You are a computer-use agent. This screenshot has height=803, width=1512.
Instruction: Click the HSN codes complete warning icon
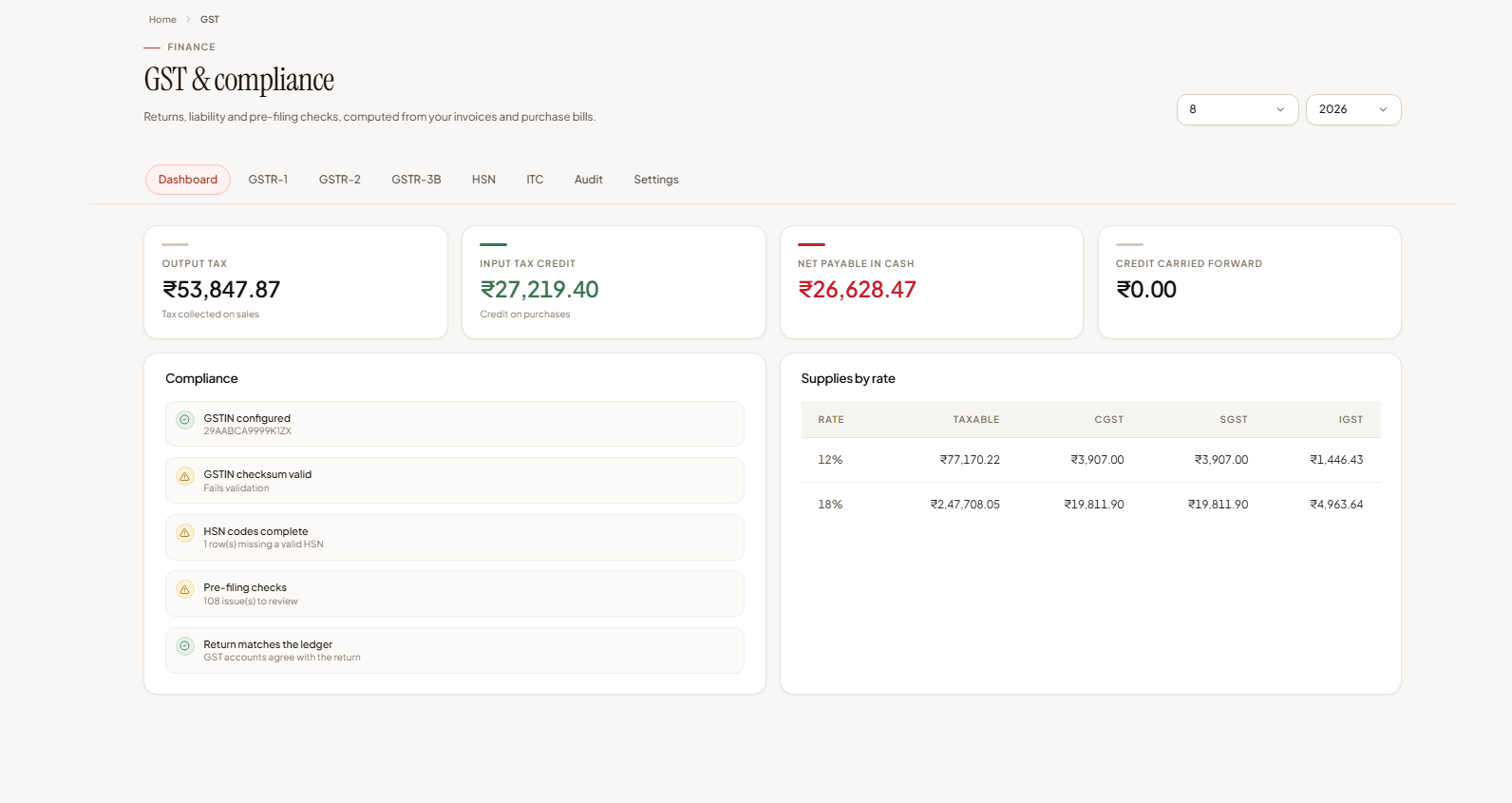pyautogui.click(x=185, y=533)
